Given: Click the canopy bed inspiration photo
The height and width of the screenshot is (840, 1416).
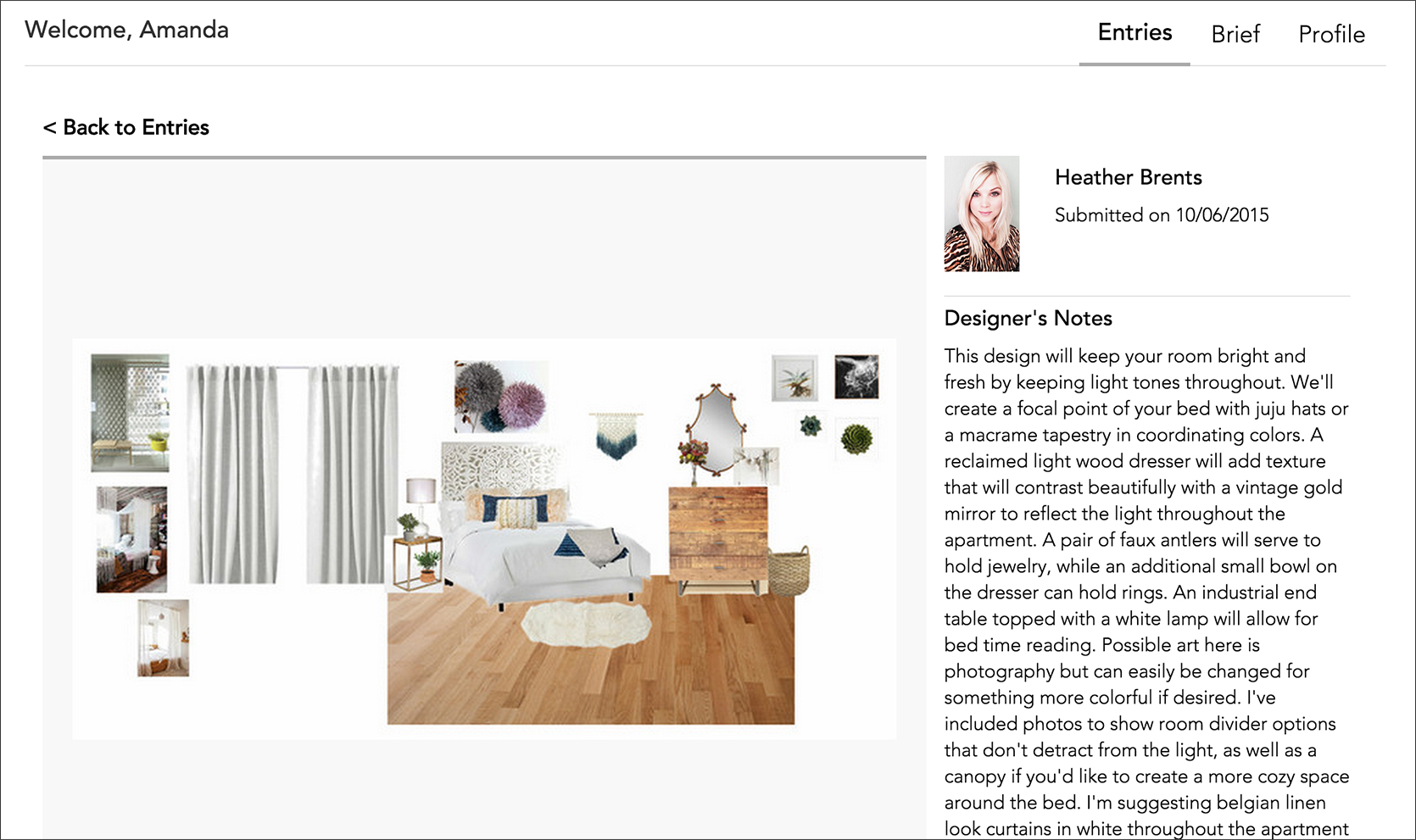Looking at the screenshot, I should coord(131,539).
